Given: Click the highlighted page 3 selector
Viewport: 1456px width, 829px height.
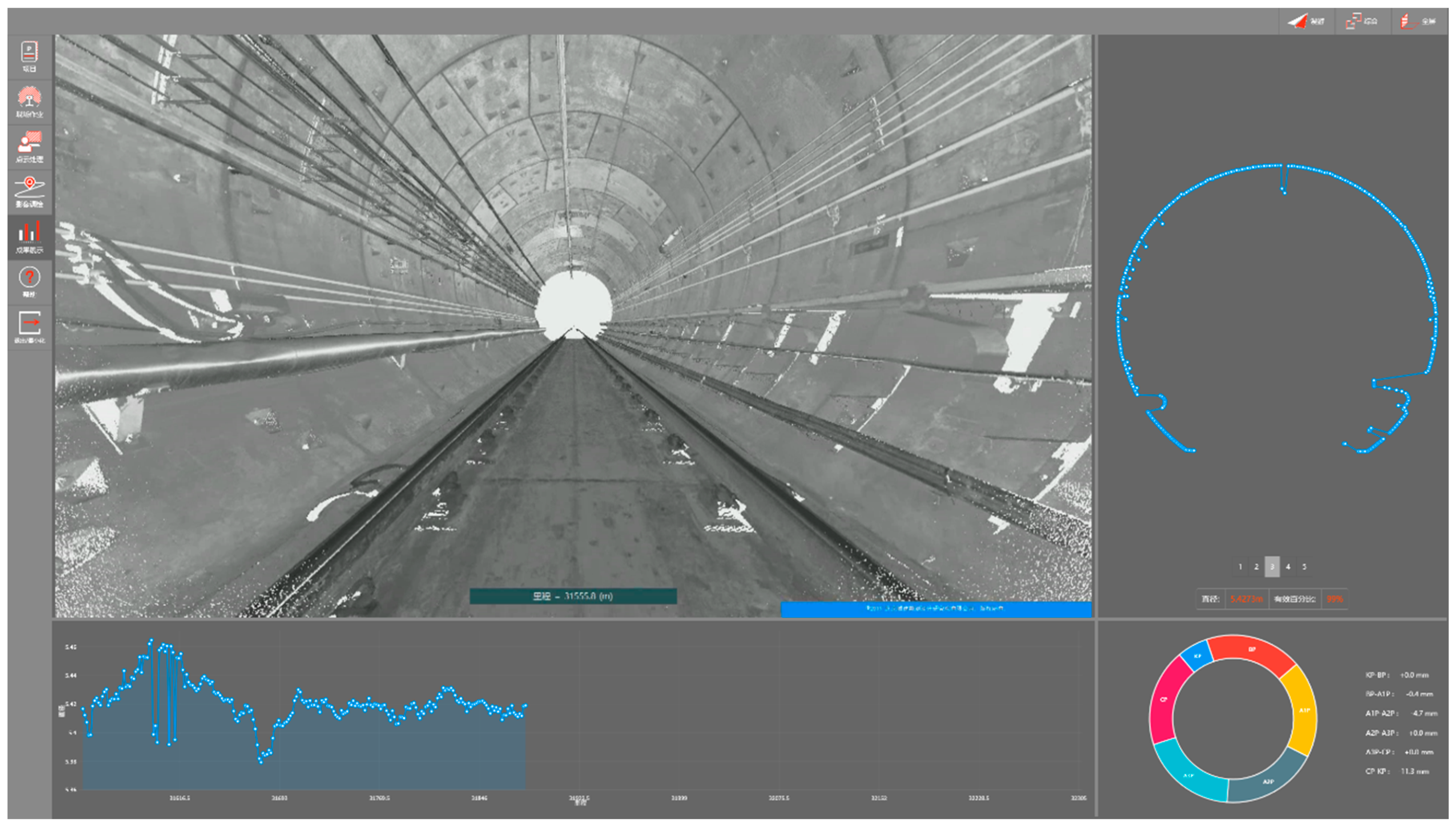Looking at the screenshot, I should click(x=1272, y=567).
